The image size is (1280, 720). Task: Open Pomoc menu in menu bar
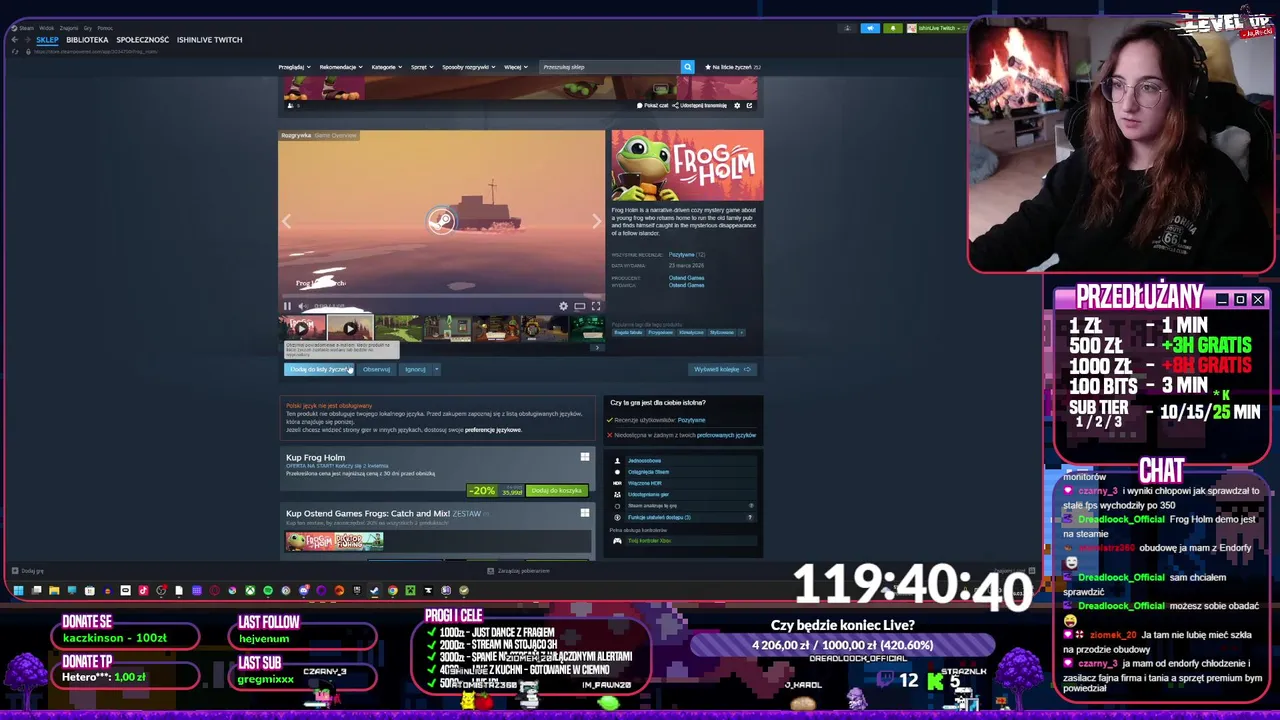[104, 28]
